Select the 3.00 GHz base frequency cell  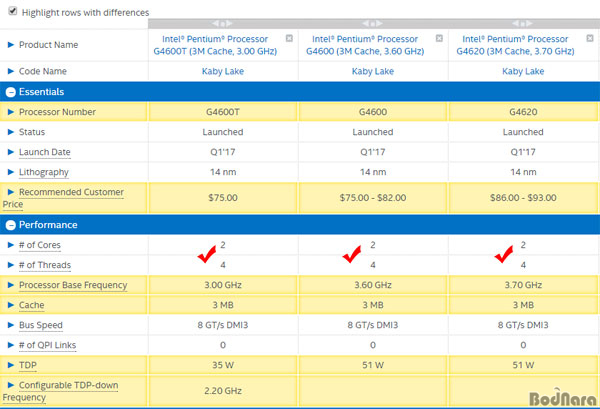click(x=223, y=285)
